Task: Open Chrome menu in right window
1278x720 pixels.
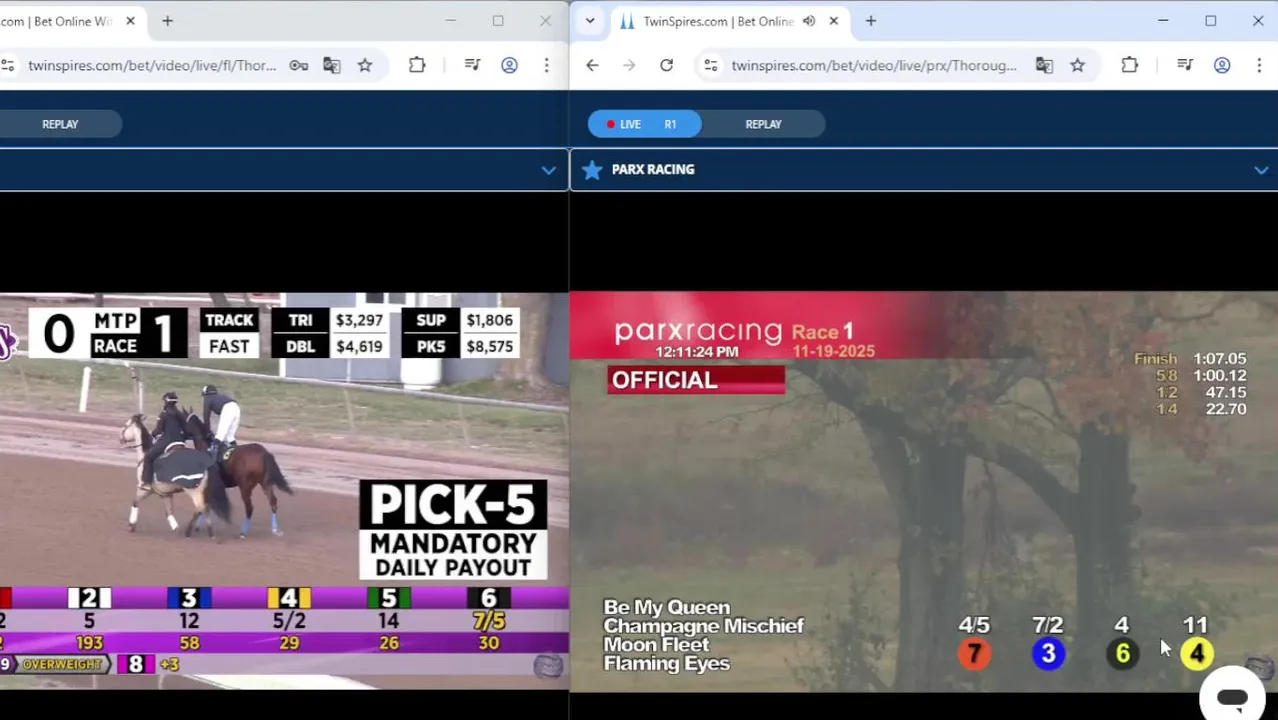Action: pos(1258,65)
